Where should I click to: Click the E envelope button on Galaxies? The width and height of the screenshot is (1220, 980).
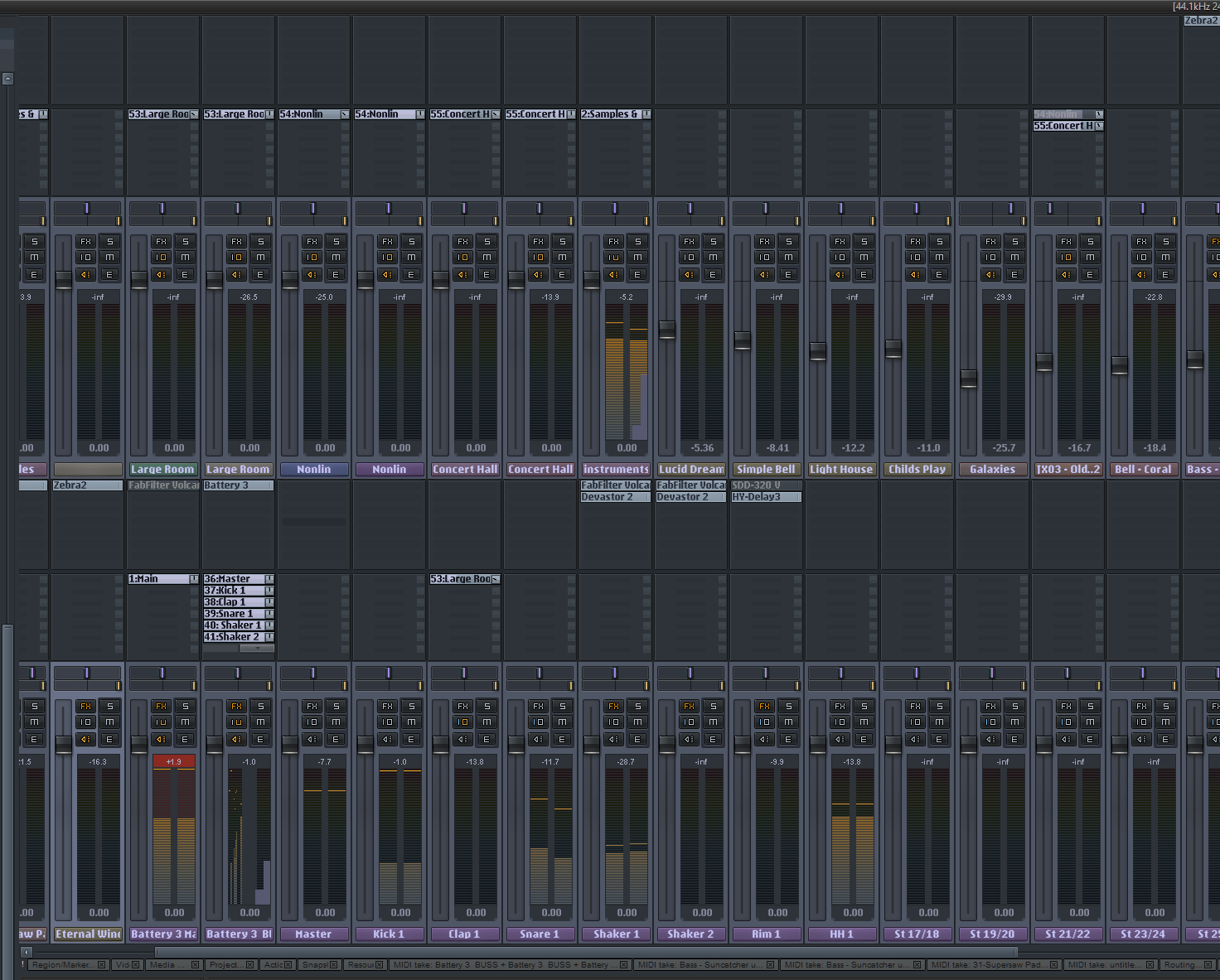[1014, 274]
